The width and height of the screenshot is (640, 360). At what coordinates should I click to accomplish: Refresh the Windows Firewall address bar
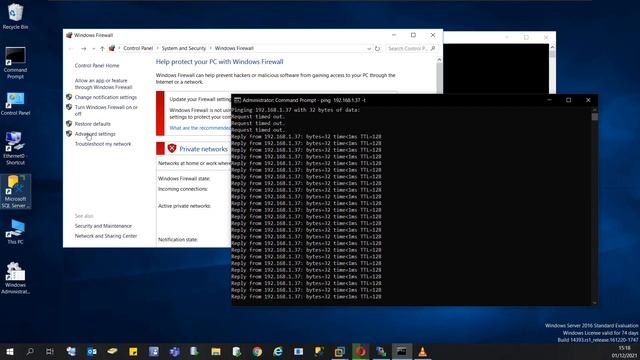click(378, 48)
